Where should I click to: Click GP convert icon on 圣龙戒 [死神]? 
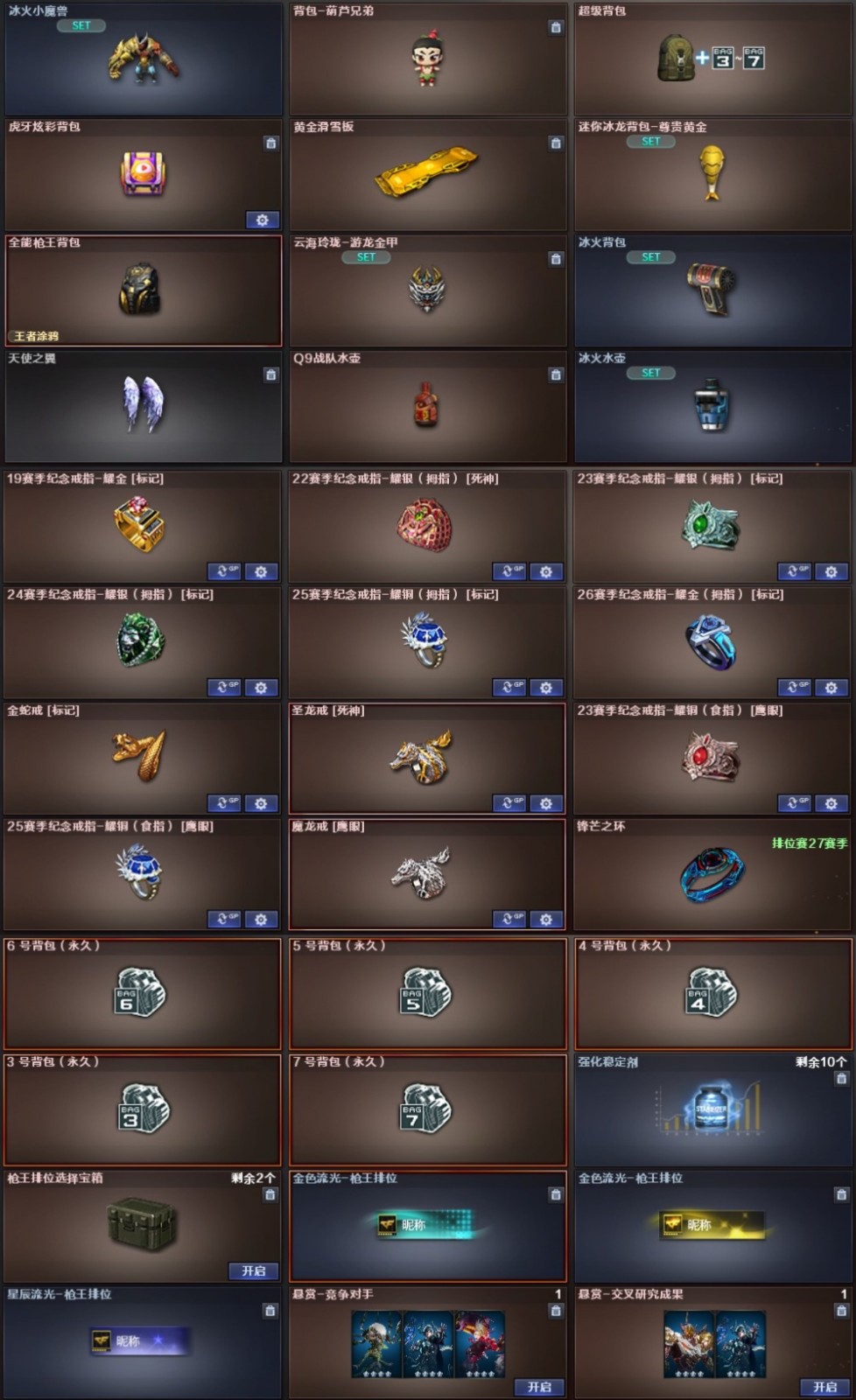point(509,803)
